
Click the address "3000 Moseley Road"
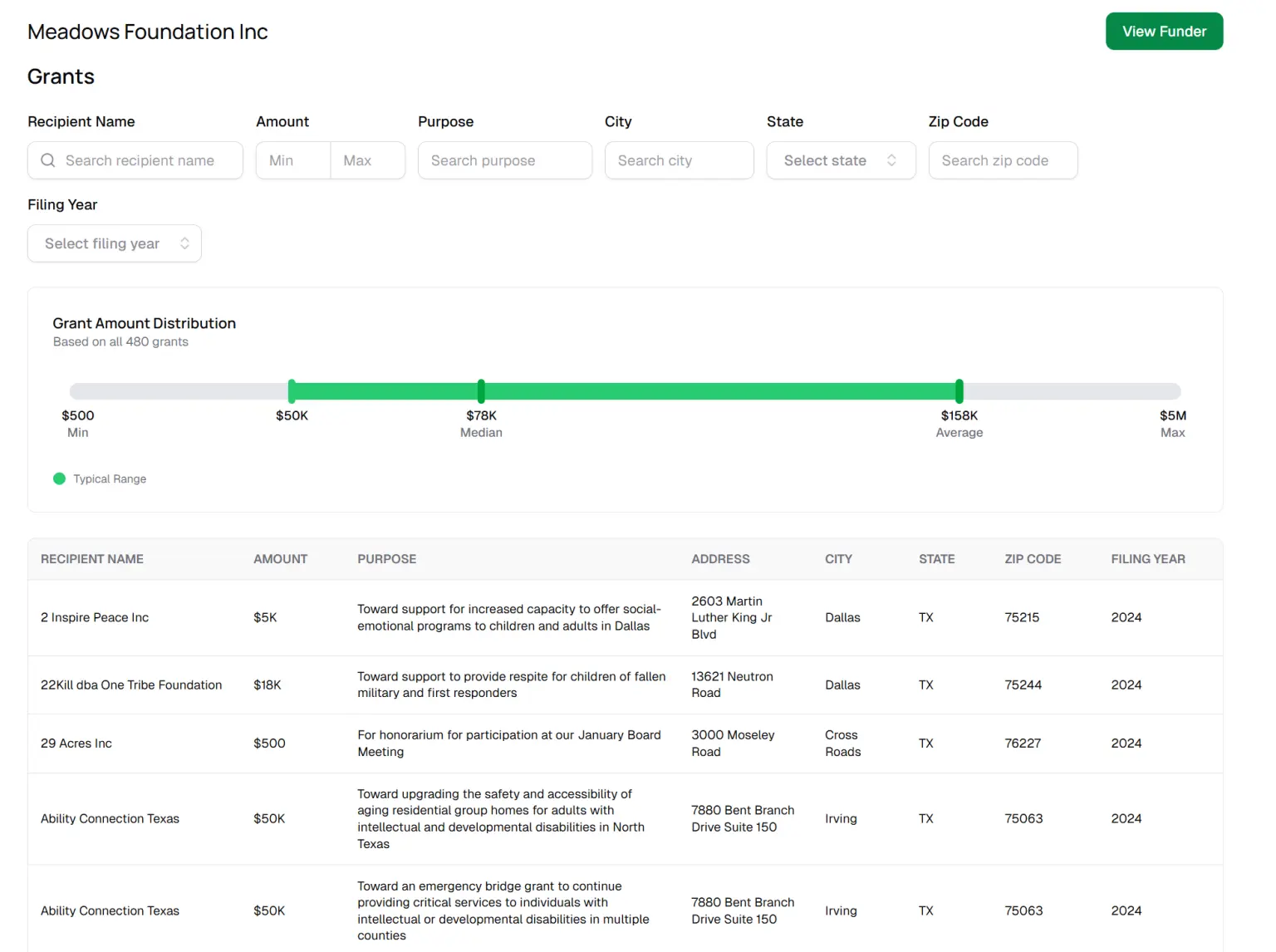pos(733,743)
